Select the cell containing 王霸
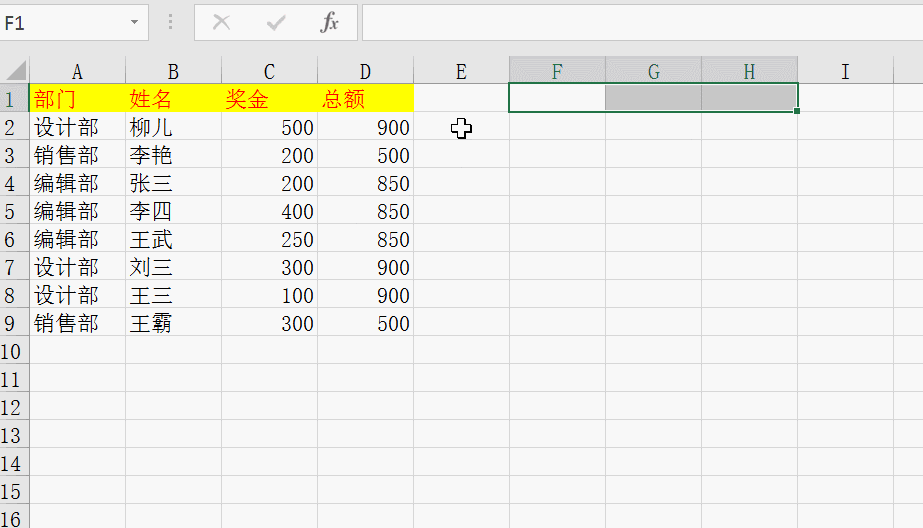This screenshot has height=528, width=923. click(173, 322)
